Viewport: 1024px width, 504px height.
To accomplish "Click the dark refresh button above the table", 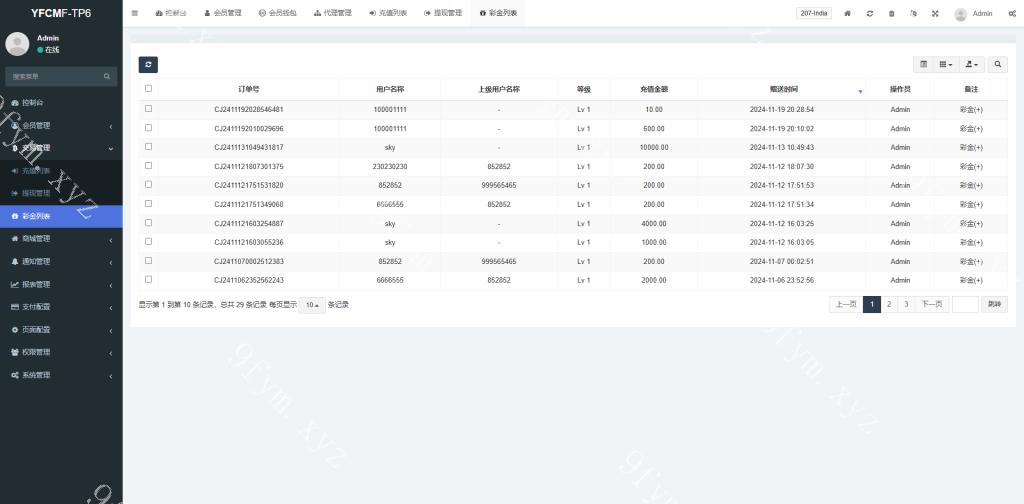I will [148, 65].
